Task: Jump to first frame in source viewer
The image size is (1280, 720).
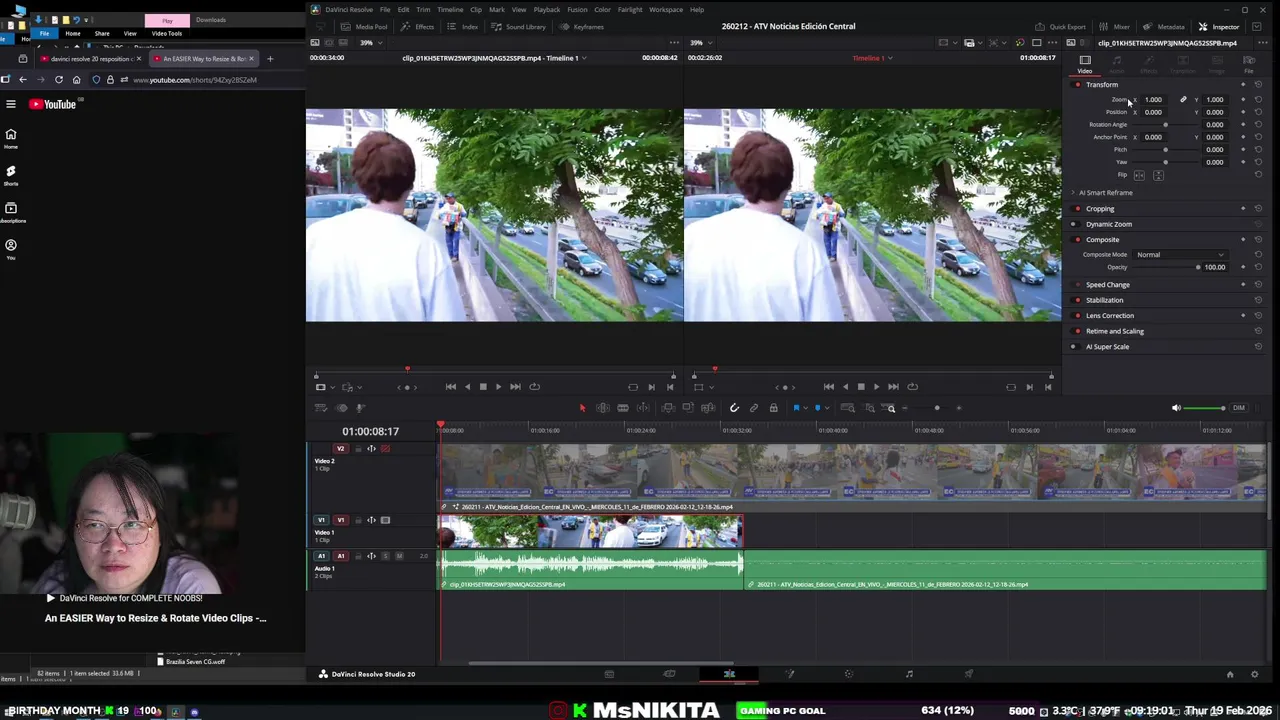Action: pyautogui.click(x=451, y=387)
